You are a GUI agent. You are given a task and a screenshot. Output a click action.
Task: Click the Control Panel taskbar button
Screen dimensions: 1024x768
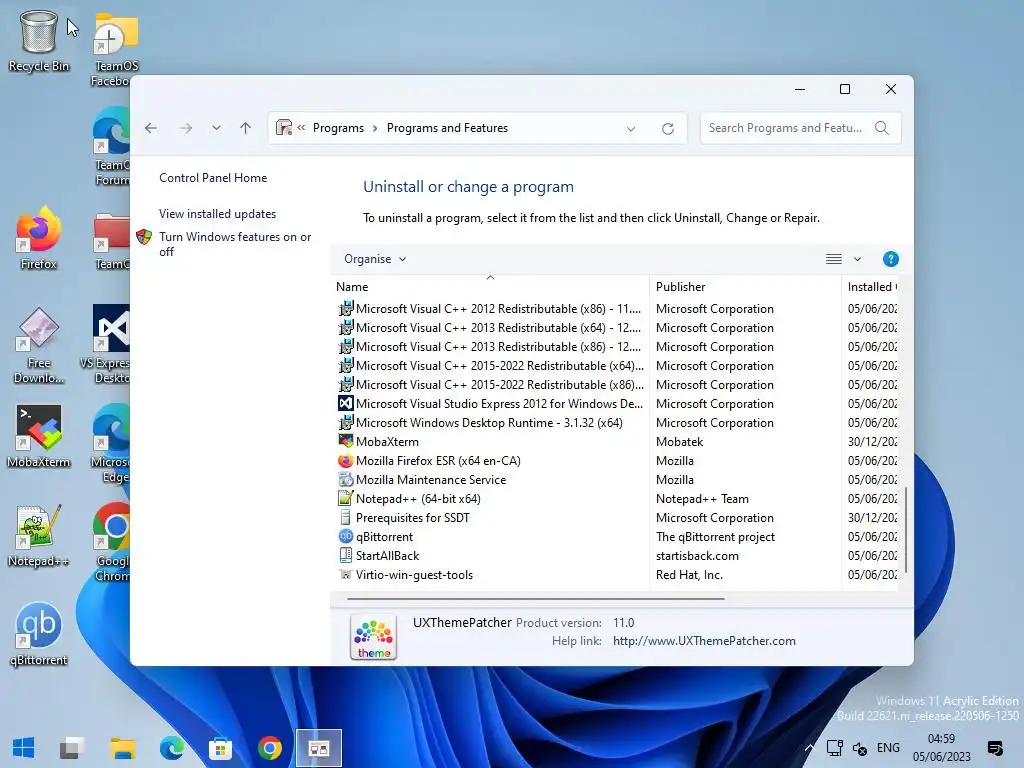click(319, 748)
